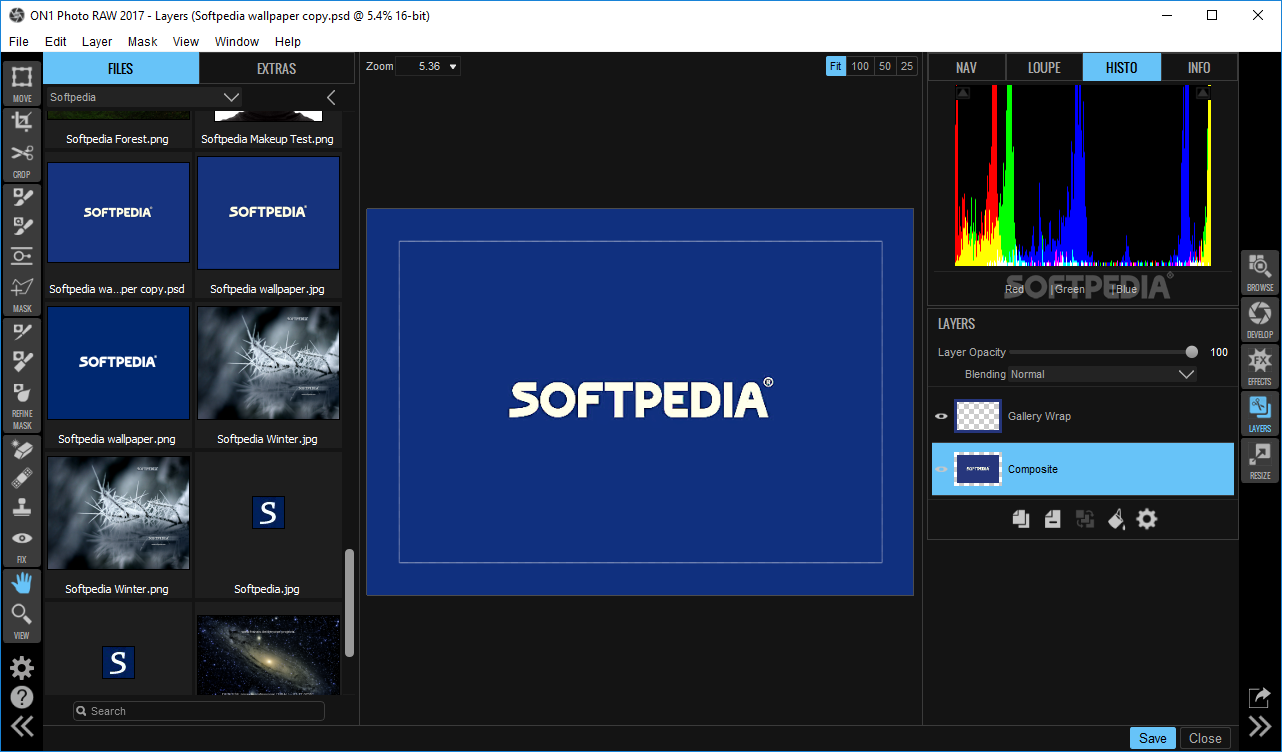Select the Blur Mask tool
Screen dimensions: 1282x752
[x=22, y=392]
